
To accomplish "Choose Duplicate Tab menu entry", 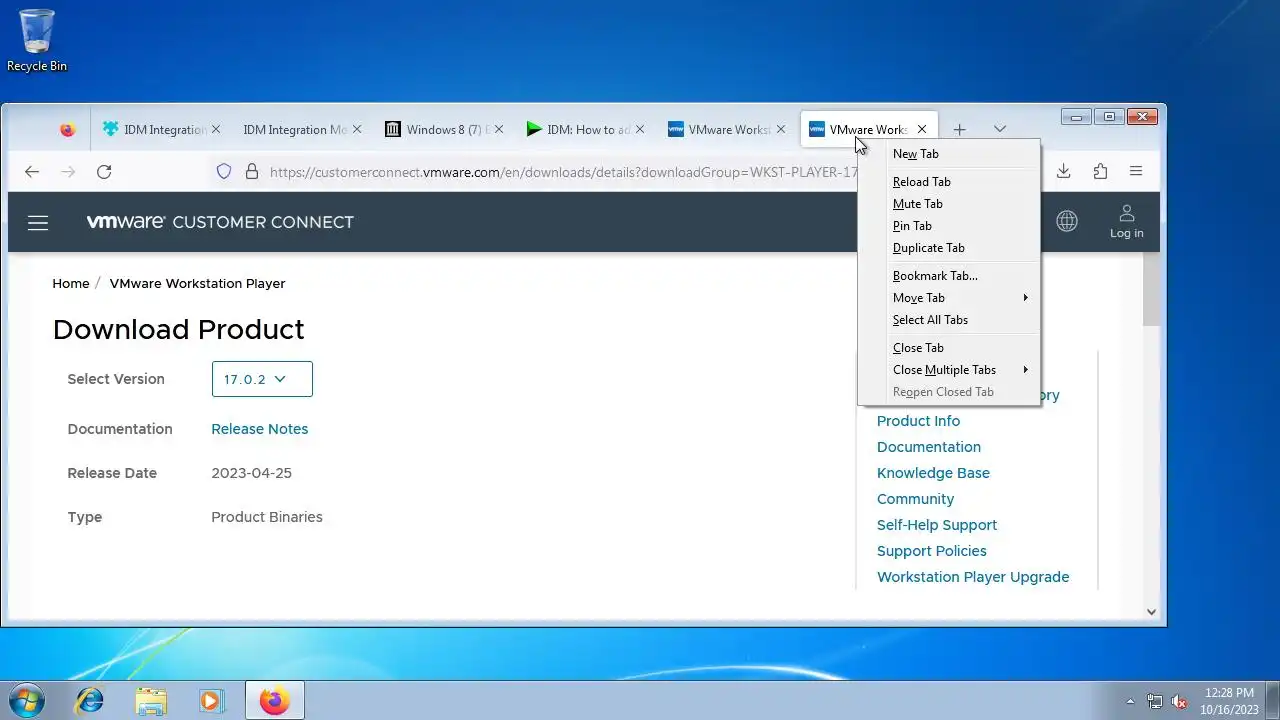I will click(949, 248).
